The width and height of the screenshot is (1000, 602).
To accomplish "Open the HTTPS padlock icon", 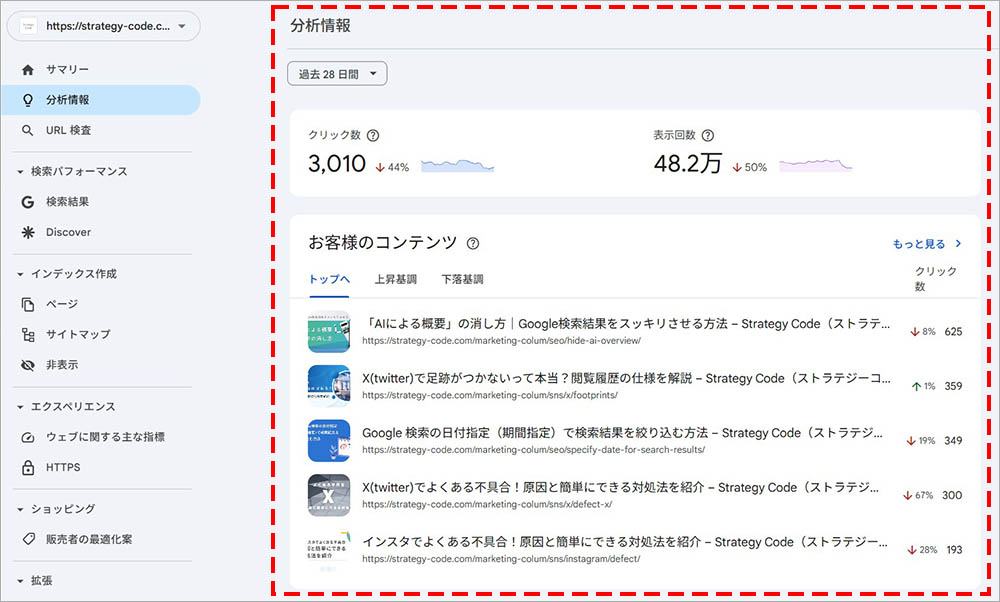I will tap(27, 467).
